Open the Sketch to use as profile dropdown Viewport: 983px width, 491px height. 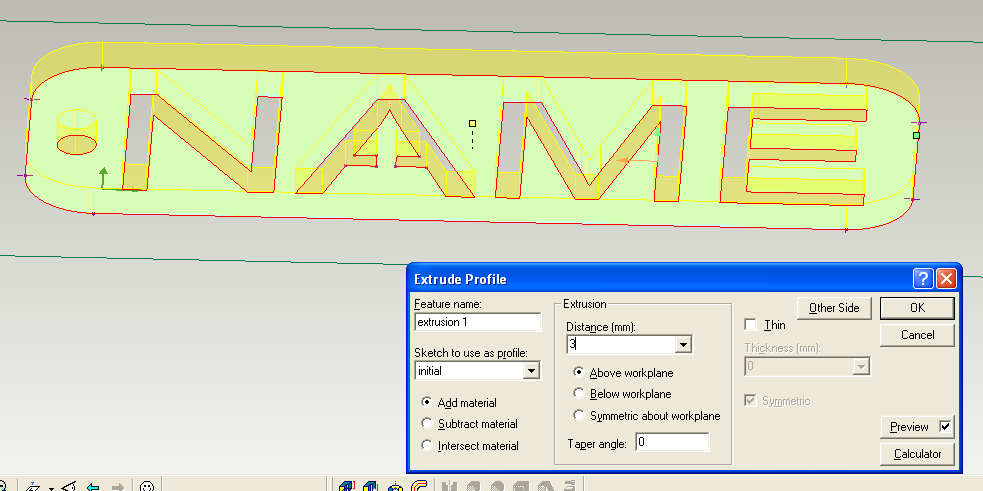tap(531, 371)
